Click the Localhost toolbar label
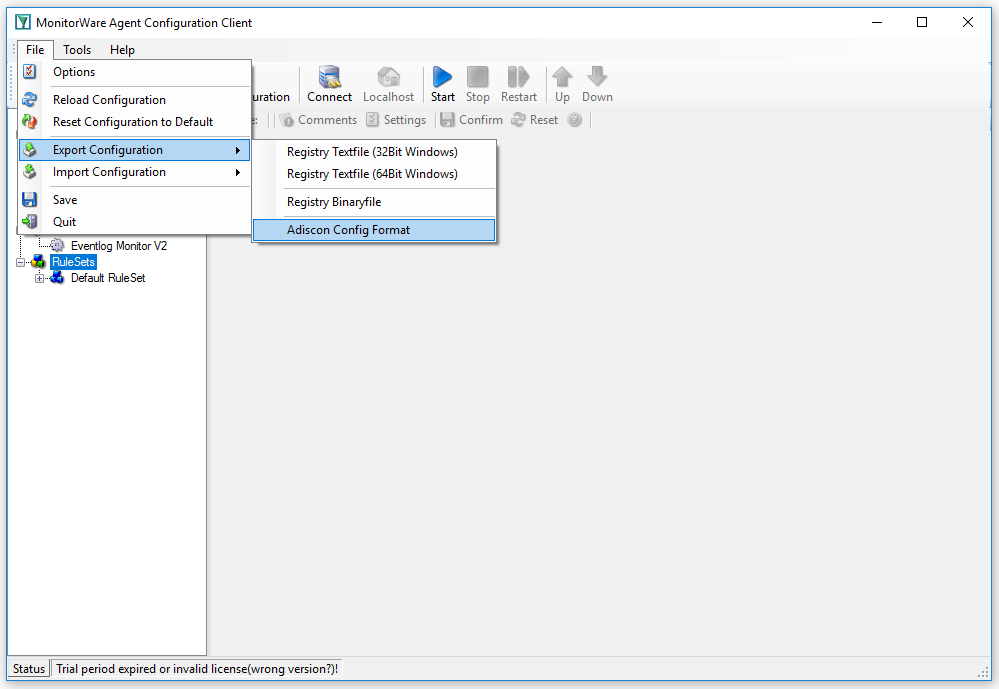The height and width of the screenshot is (689, 999). (389, 97)
